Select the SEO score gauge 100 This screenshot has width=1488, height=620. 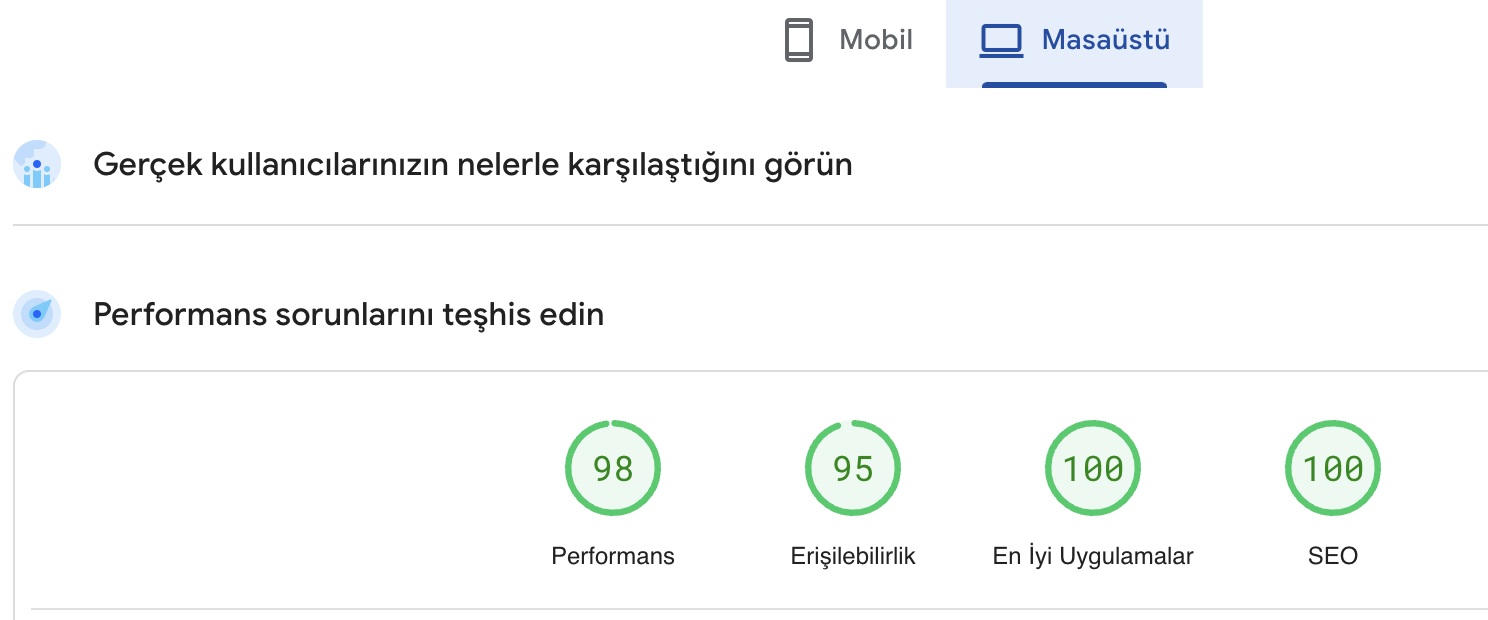pyautogui.click(x=1333, y=468)
